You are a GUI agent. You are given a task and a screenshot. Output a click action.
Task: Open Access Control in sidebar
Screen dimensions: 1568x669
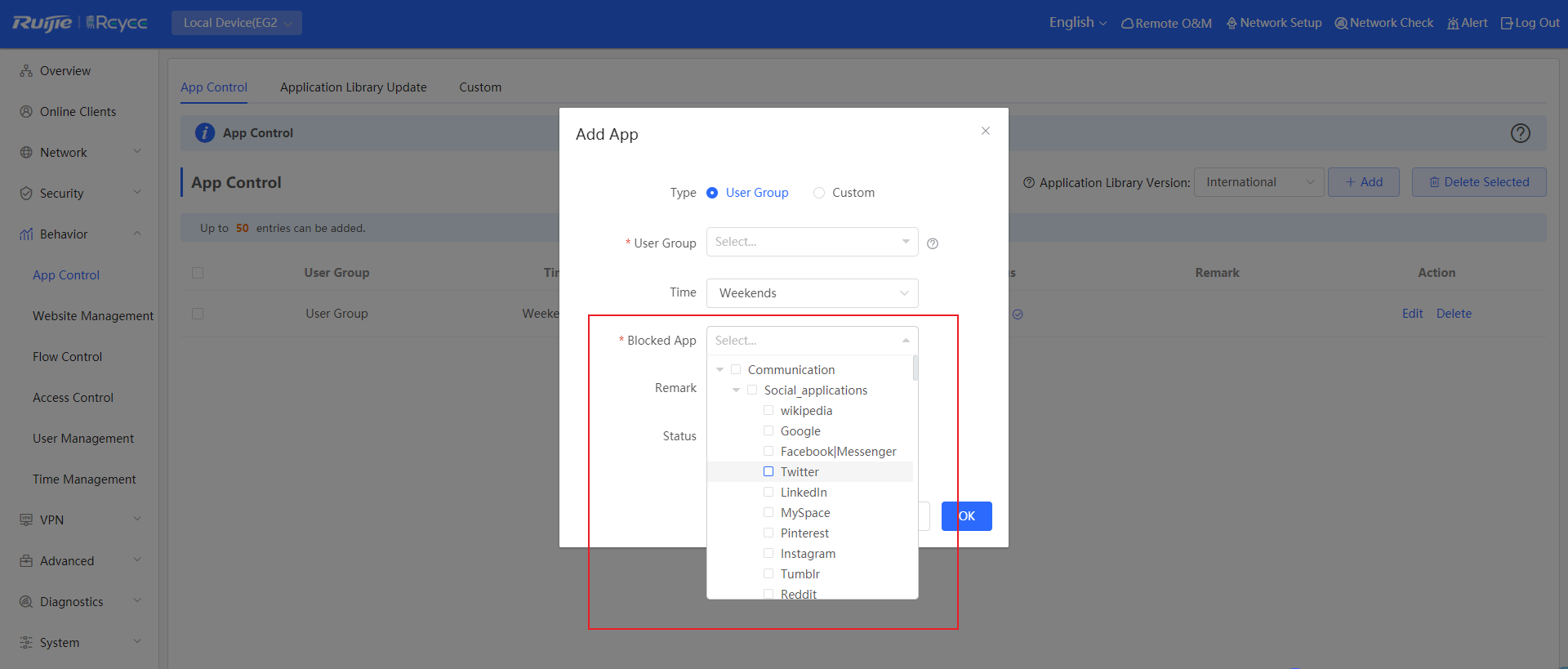click(x=73, y=398)
